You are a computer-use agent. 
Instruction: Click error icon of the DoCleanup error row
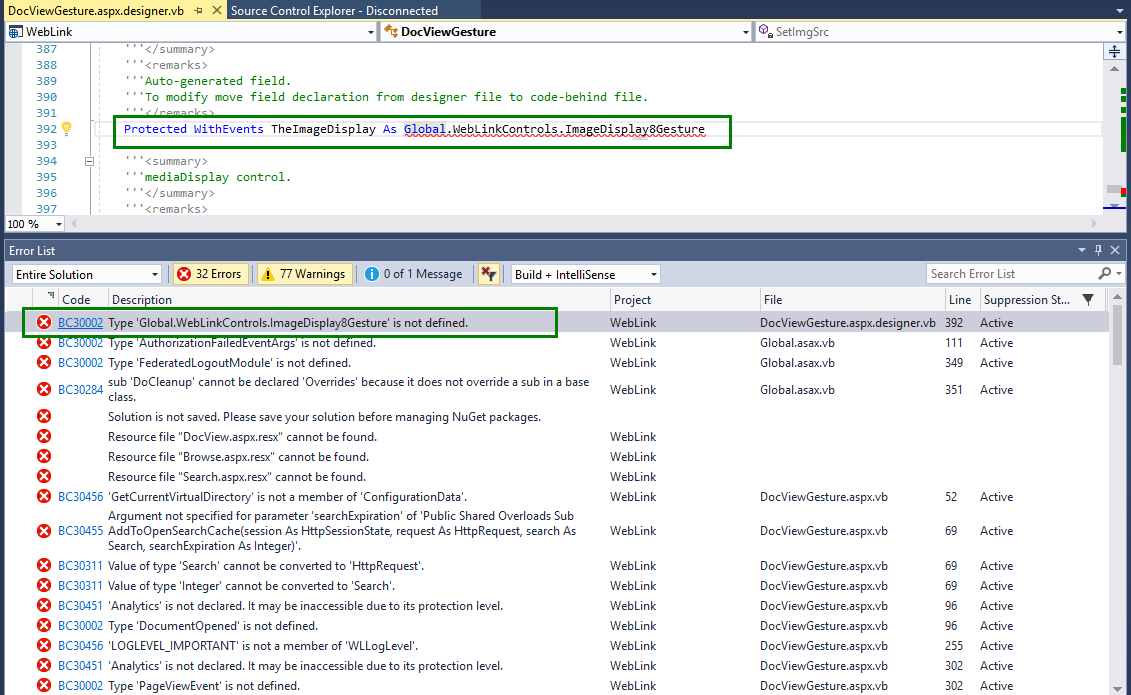coord(44,390)
